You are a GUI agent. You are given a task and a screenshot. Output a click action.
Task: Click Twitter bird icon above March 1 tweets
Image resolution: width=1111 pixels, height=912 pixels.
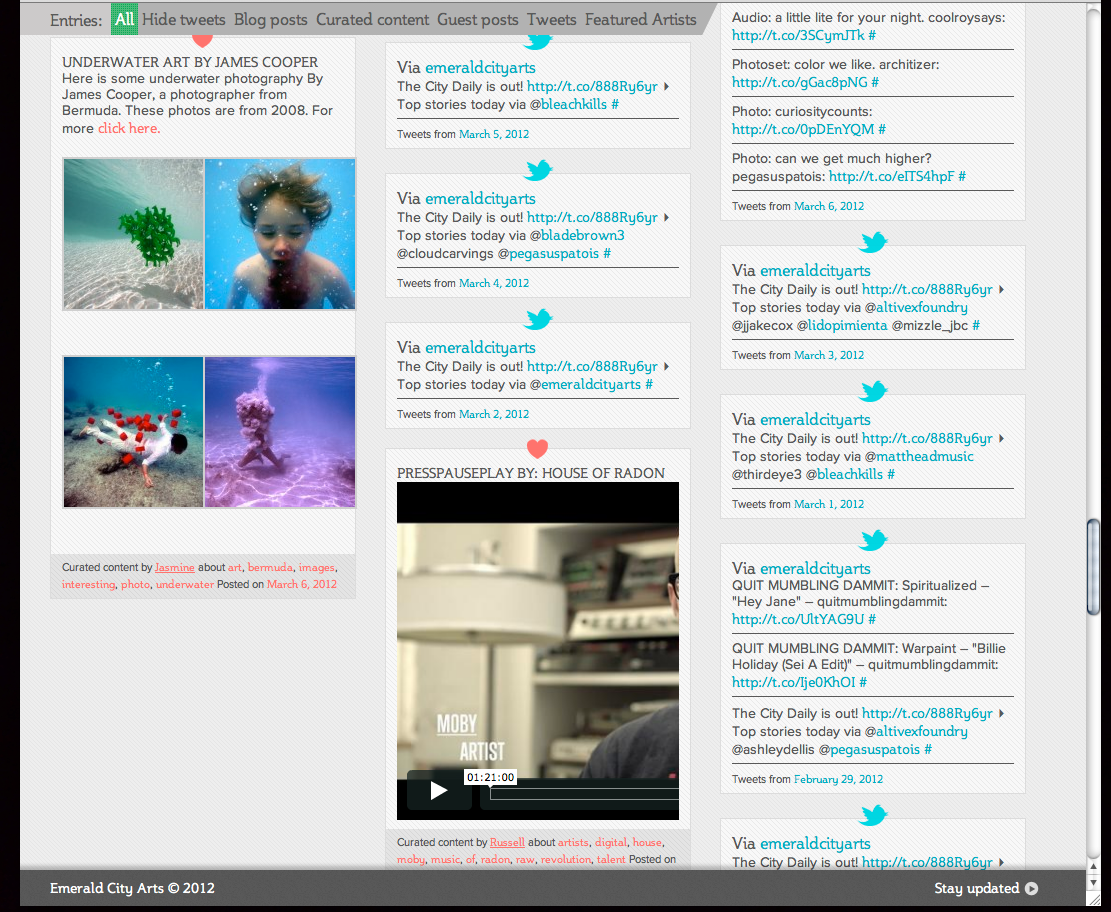873,391
